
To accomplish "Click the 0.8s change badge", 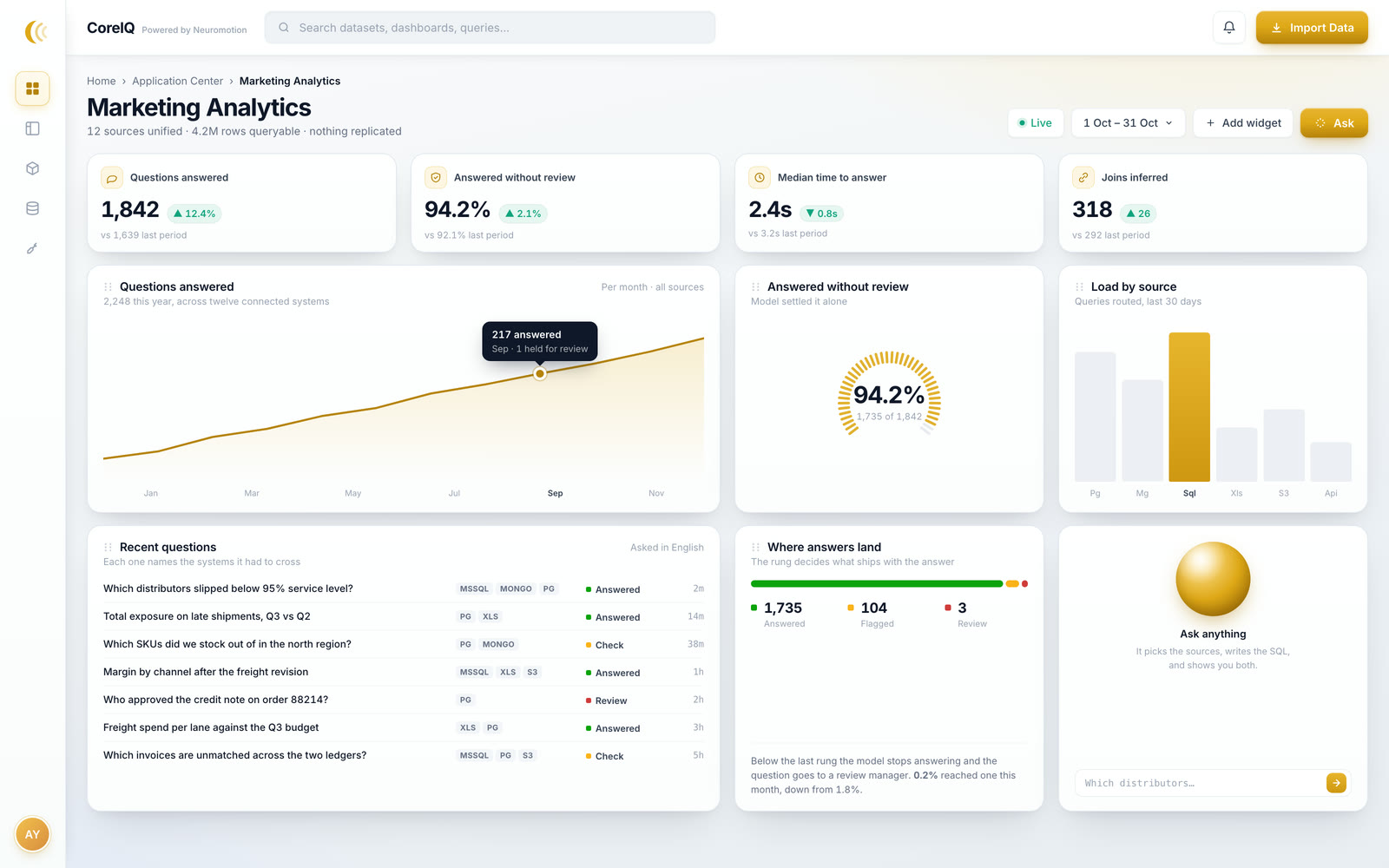I will click(x=821, y=214).
